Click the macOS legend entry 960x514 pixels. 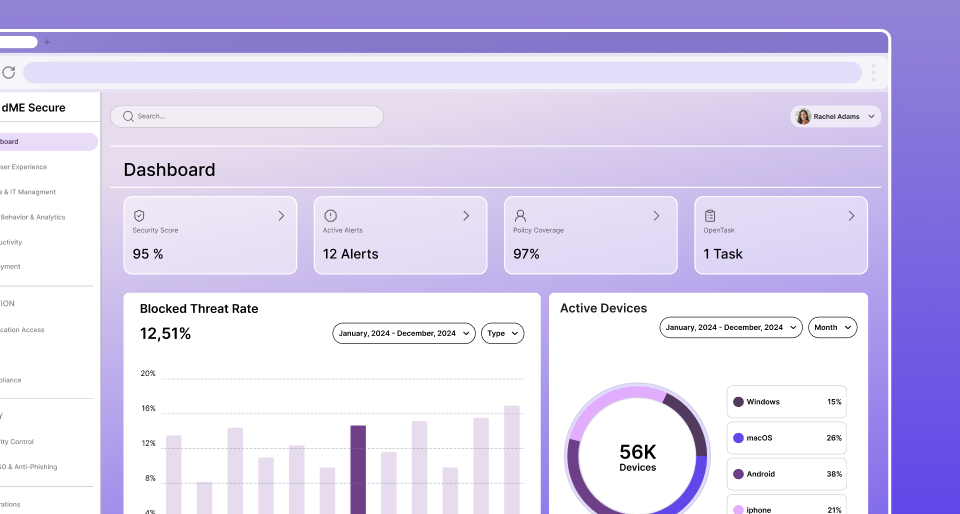[787, 438]
